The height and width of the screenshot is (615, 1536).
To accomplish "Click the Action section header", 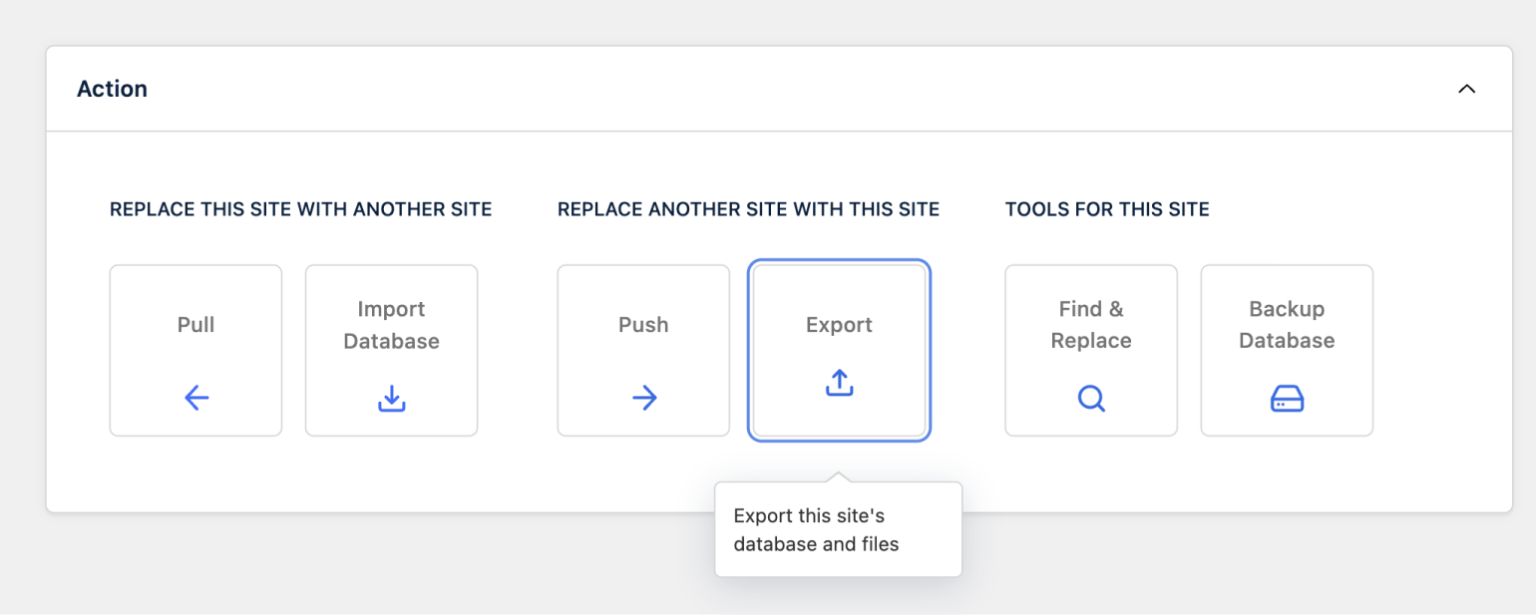I will click(112, 88).
